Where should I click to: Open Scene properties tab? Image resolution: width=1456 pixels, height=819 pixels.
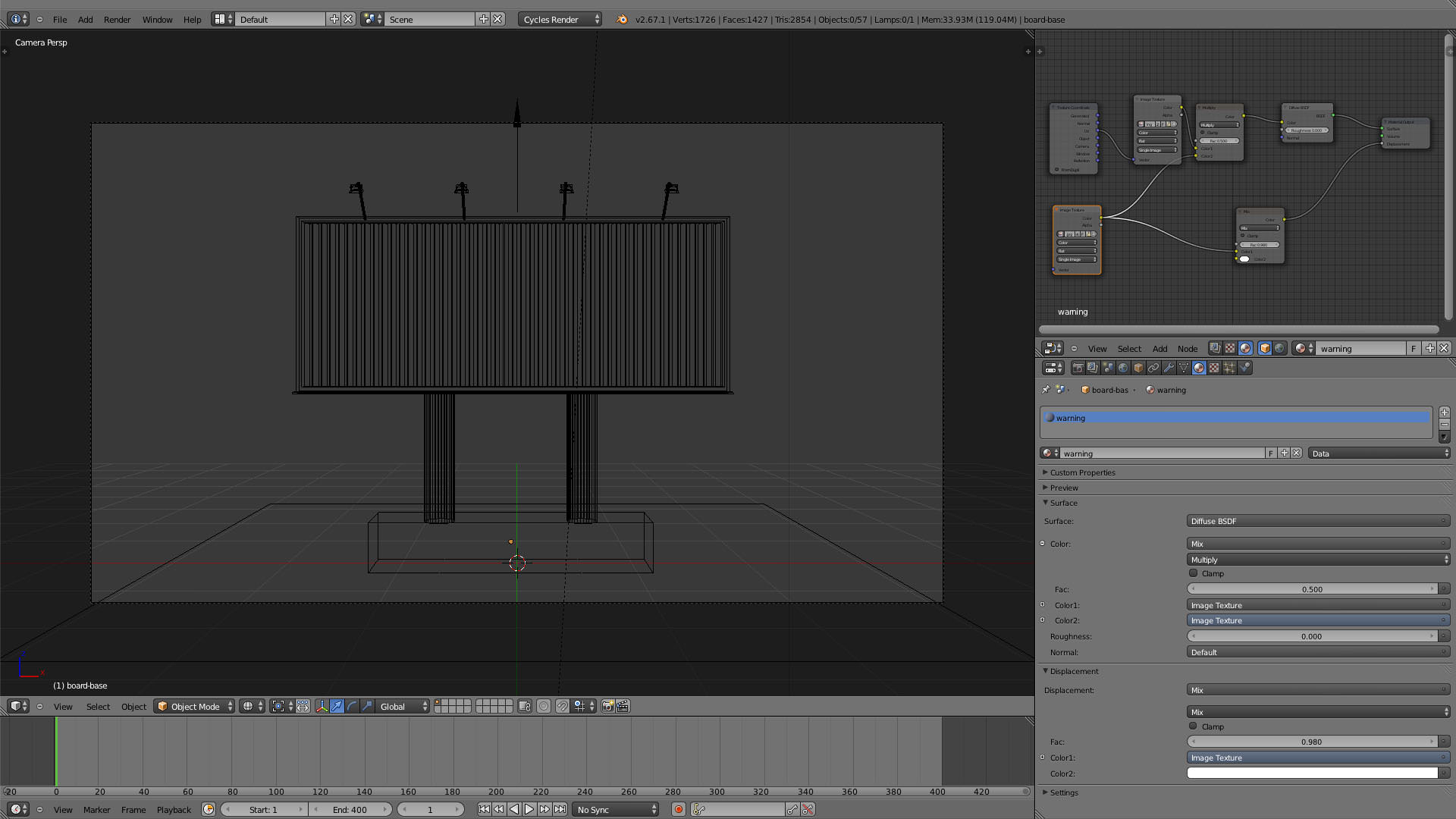click(1108, 368)
